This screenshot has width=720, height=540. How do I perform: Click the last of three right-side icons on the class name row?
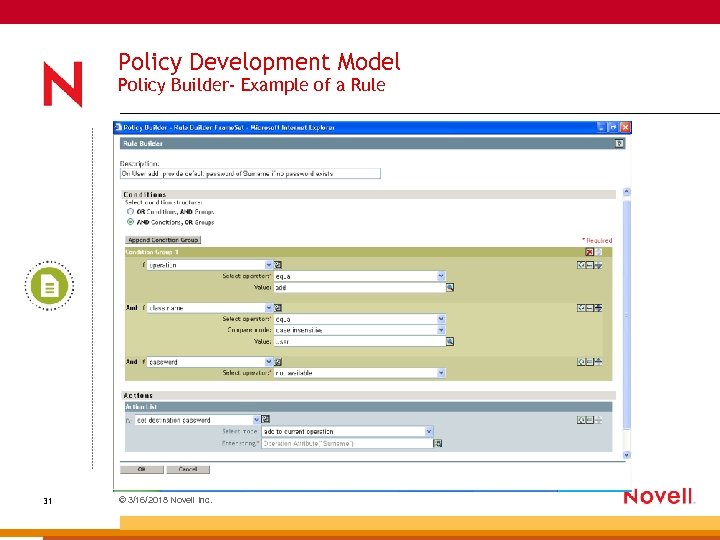[598, 308]
